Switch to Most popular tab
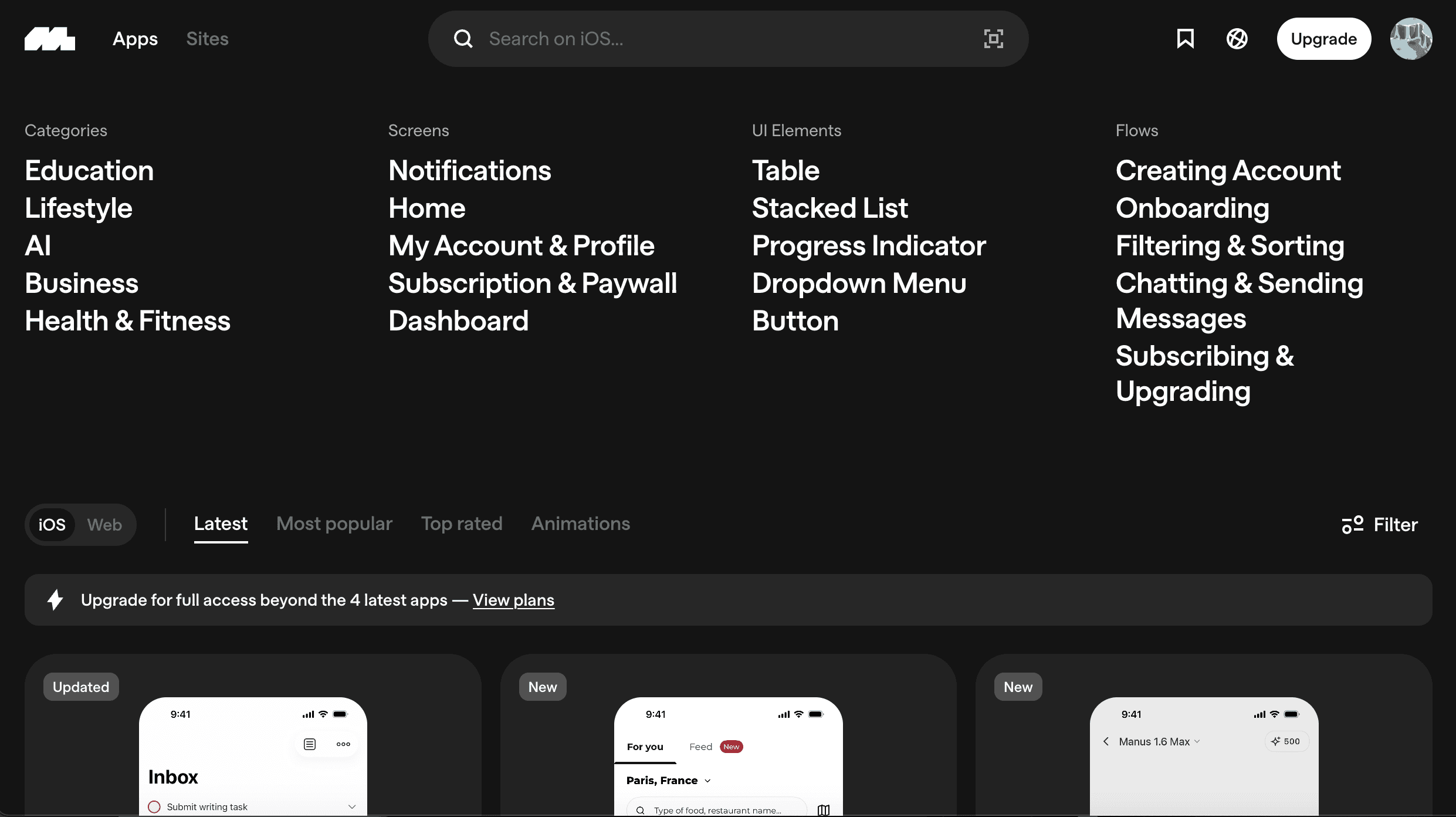 [334, 524]
